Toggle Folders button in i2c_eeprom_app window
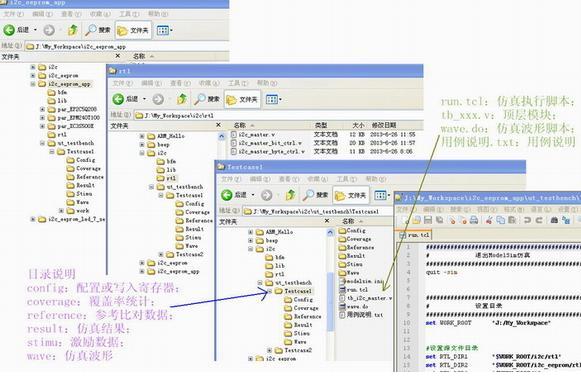Screen dimensions: 581x380 [133, 30]
